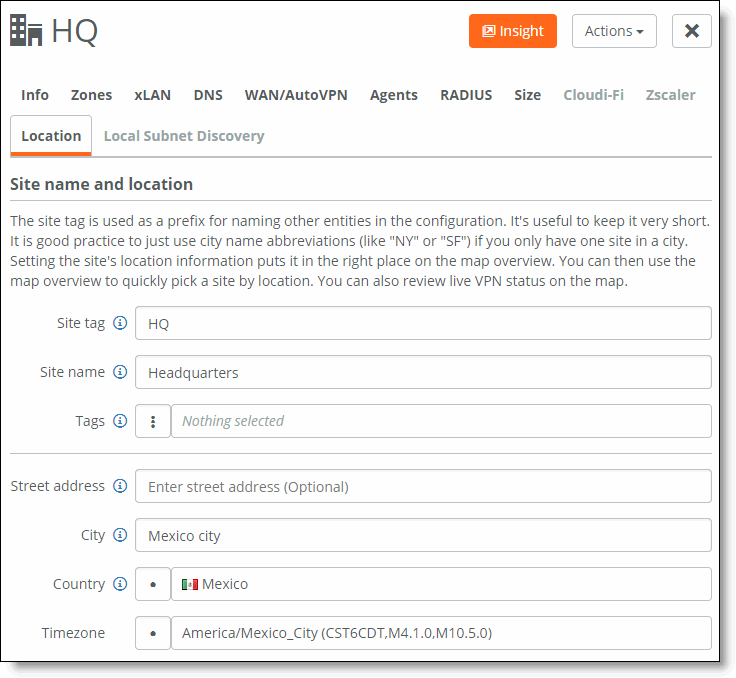Select the WAN/AutoVPN tab
The width and height of the screenshot is (736, 678).
(x=296, y=95)
